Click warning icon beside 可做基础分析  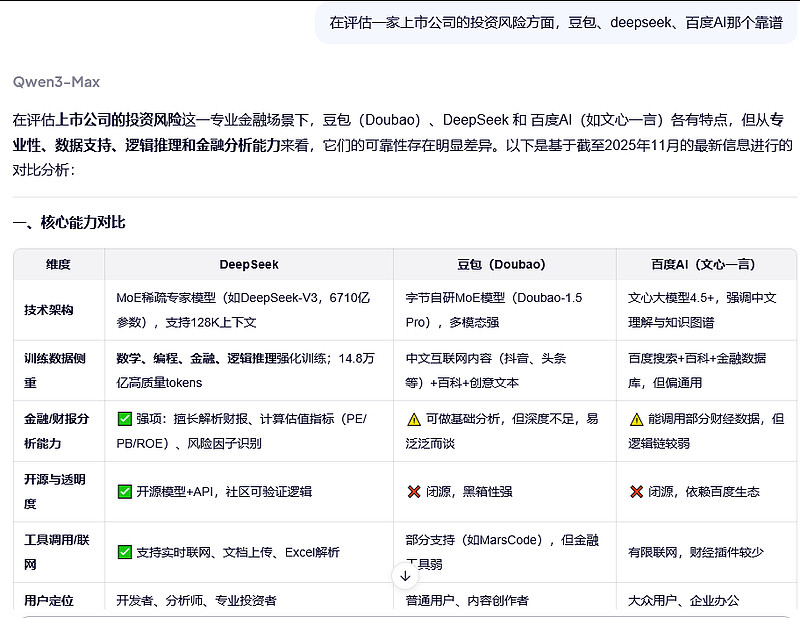click(x=414, y=419)
